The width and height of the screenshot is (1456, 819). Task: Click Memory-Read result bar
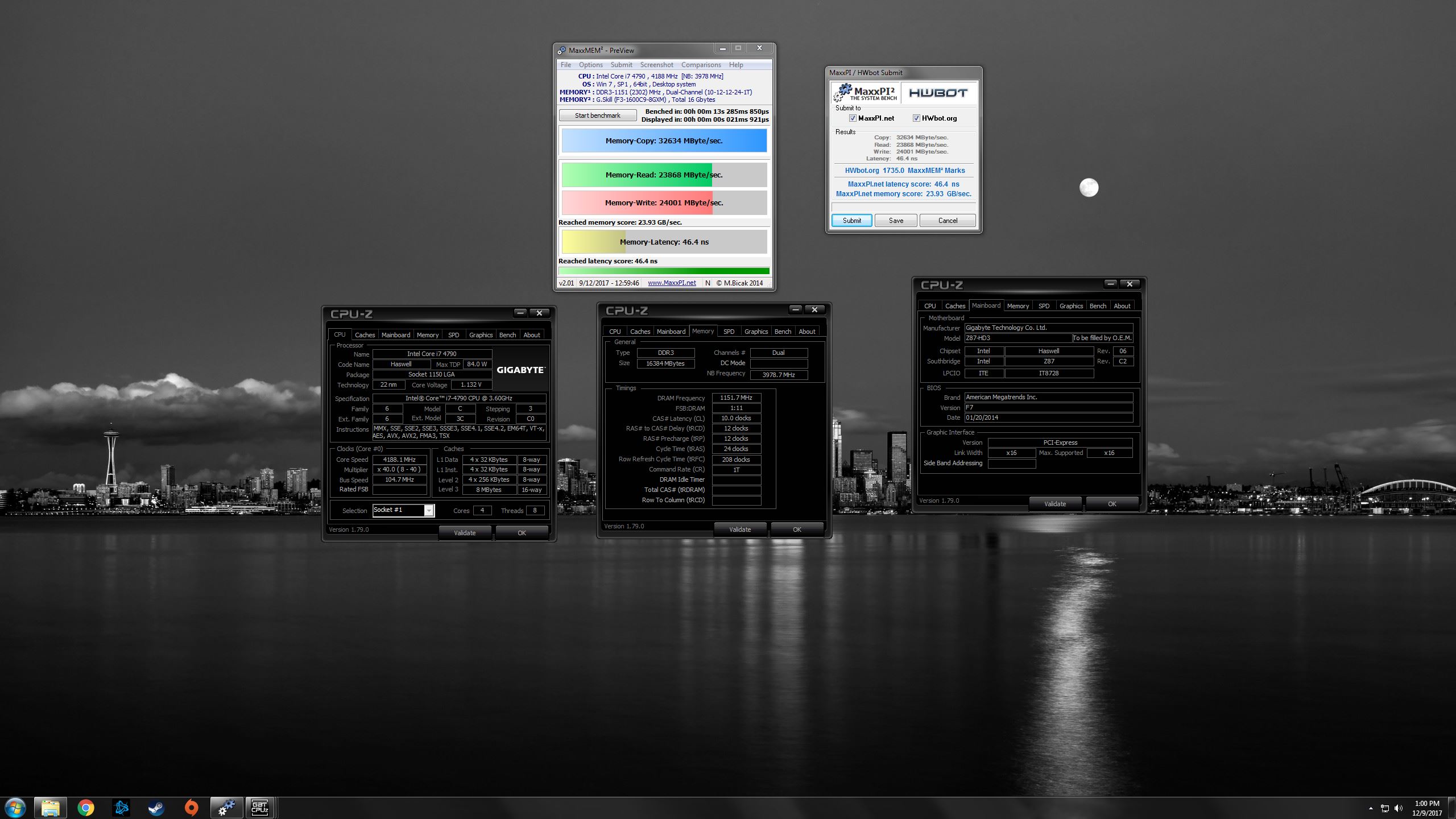pos(664,175)
